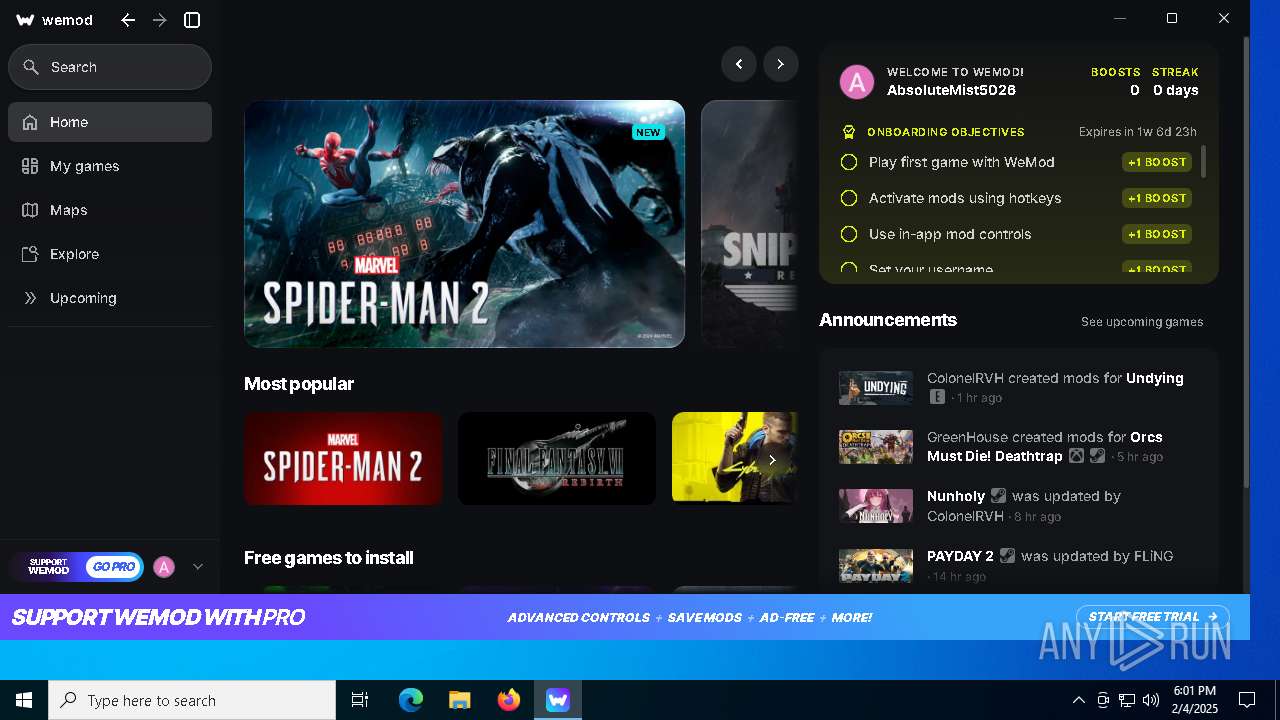The height and width of the screenshot is (720, 1280).
Task: Open the Undying announcement thumbnail
Action: 876,388
